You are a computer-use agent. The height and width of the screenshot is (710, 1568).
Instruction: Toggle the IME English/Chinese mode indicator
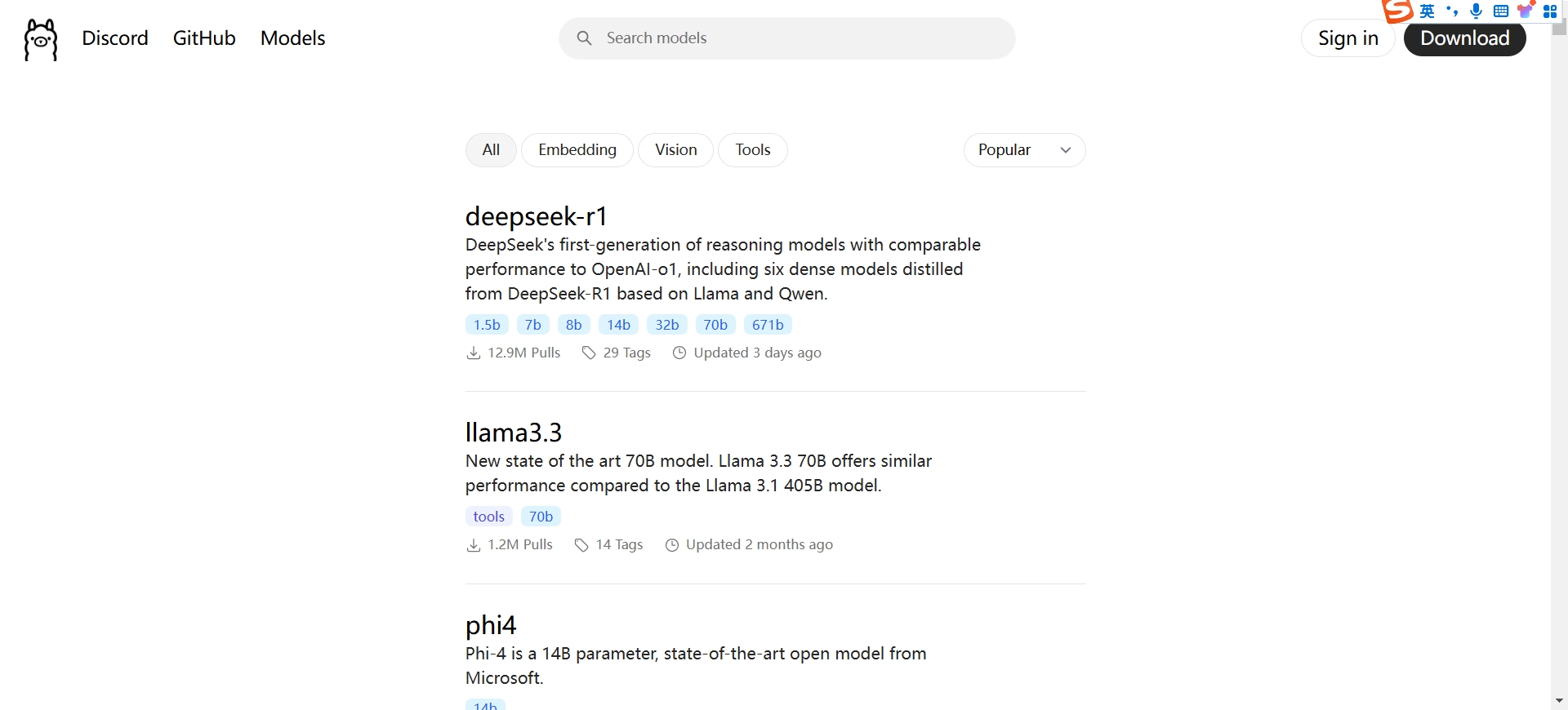(1427, 11)
